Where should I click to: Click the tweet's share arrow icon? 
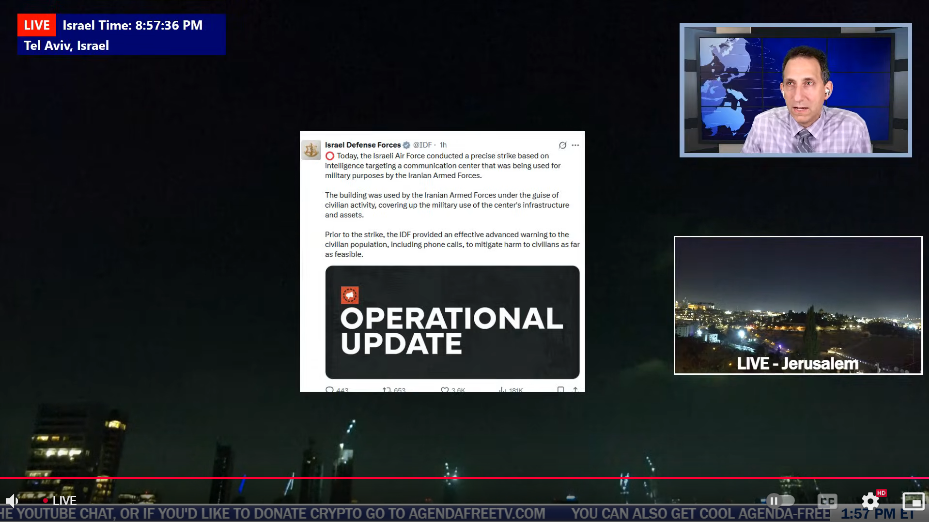click(575, 389)
